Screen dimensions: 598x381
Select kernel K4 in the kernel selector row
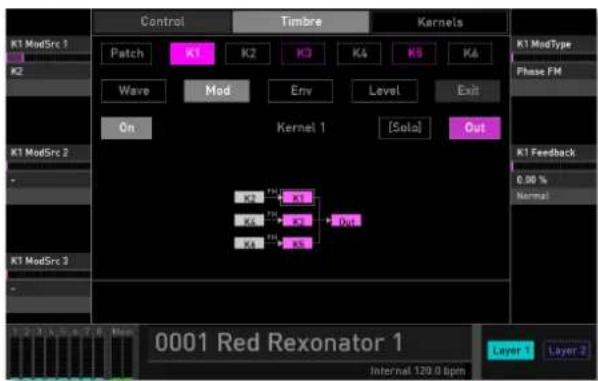(359, 53)
